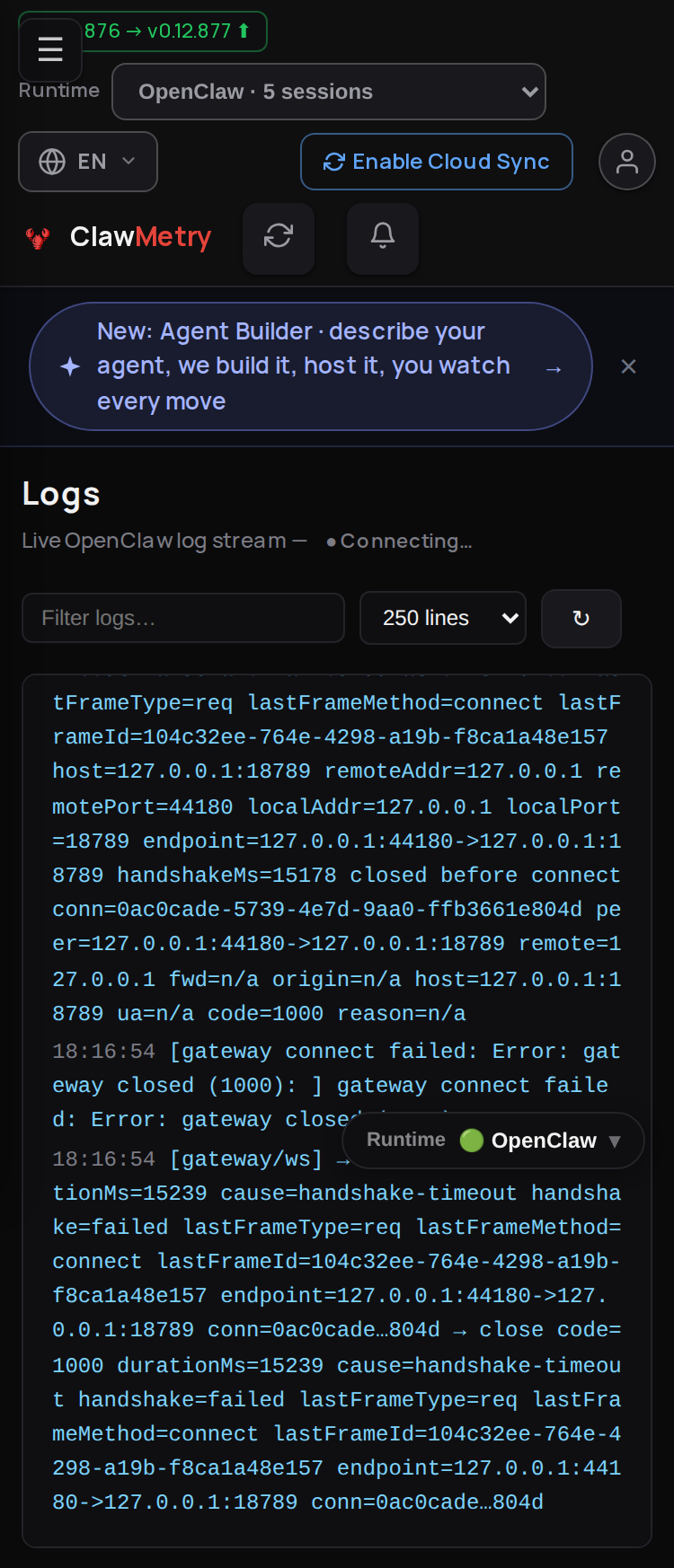Open the floating Runtime OpenClaw selector
This screenshot has height=1568, width=674.
[x=493, y=1141]
